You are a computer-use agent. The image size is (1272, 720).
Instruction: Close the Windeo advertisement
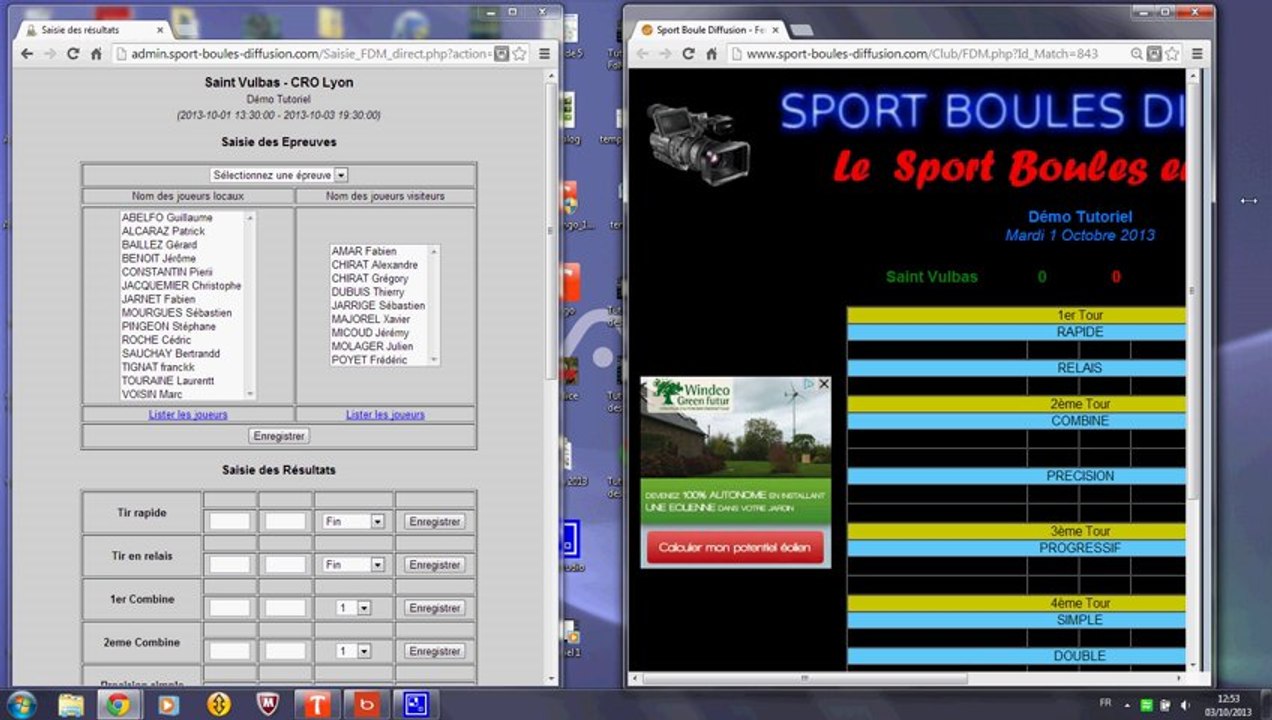(x=823, y=384)
